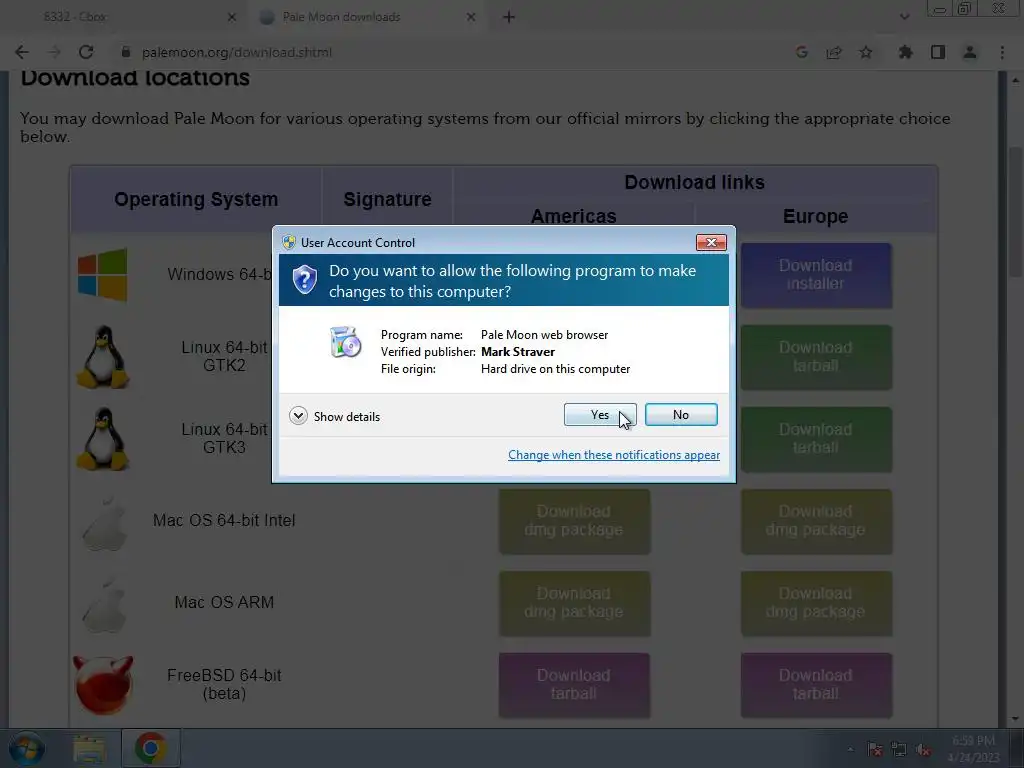Click palemoon.org address bar URL
1024x768 pixels.
(x=237, y=52)
